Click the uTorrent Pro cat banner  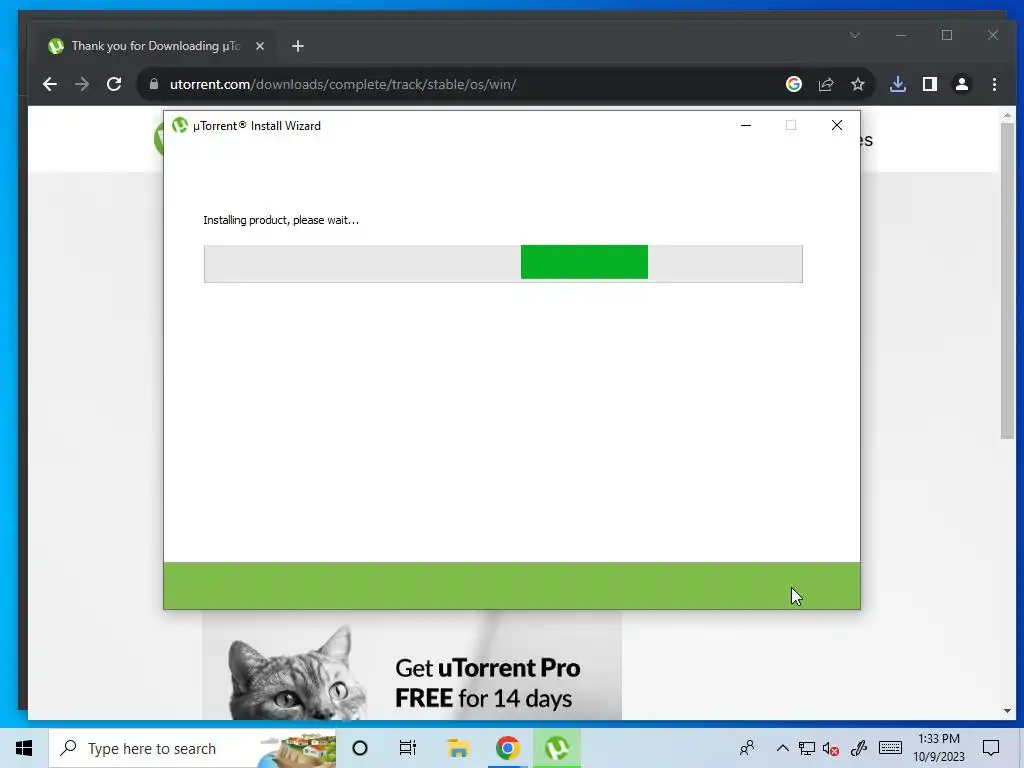pos(411,666)
